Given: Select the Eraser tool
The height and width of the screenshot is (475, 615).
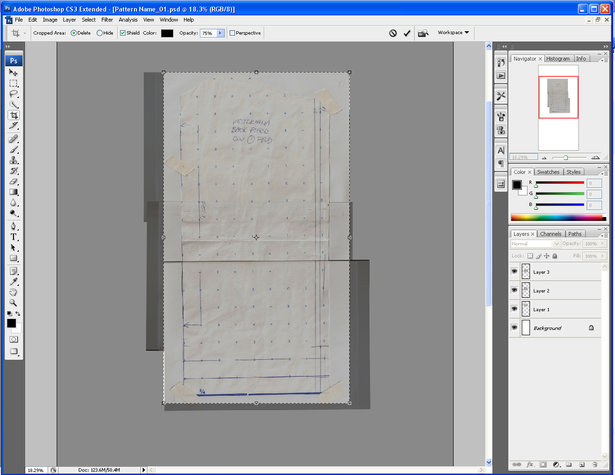Looking at the screenshot, I should click(x=13, y=182).
